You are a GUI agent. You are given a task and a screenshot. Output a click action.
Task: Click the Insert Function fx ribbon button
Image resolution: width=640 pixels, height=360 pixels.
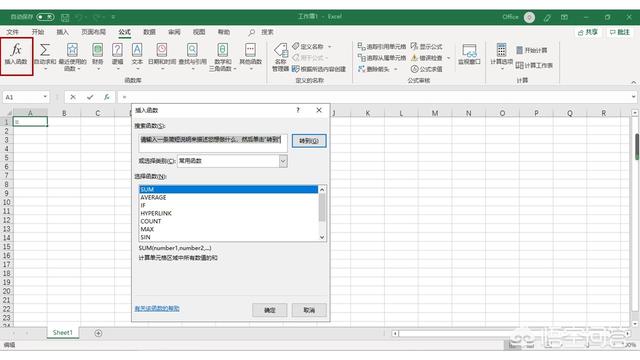coord(16,55)
